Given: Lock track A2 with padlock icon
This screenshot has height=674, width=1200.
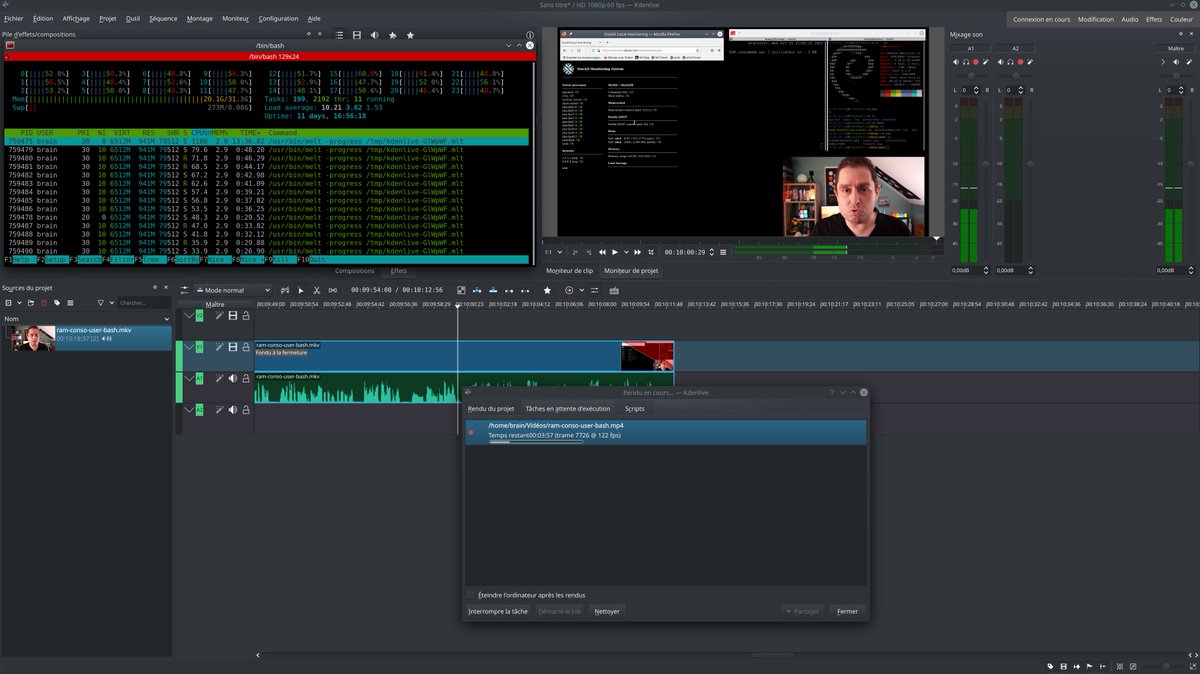Looking at the screenshot, I should [246, 410].
